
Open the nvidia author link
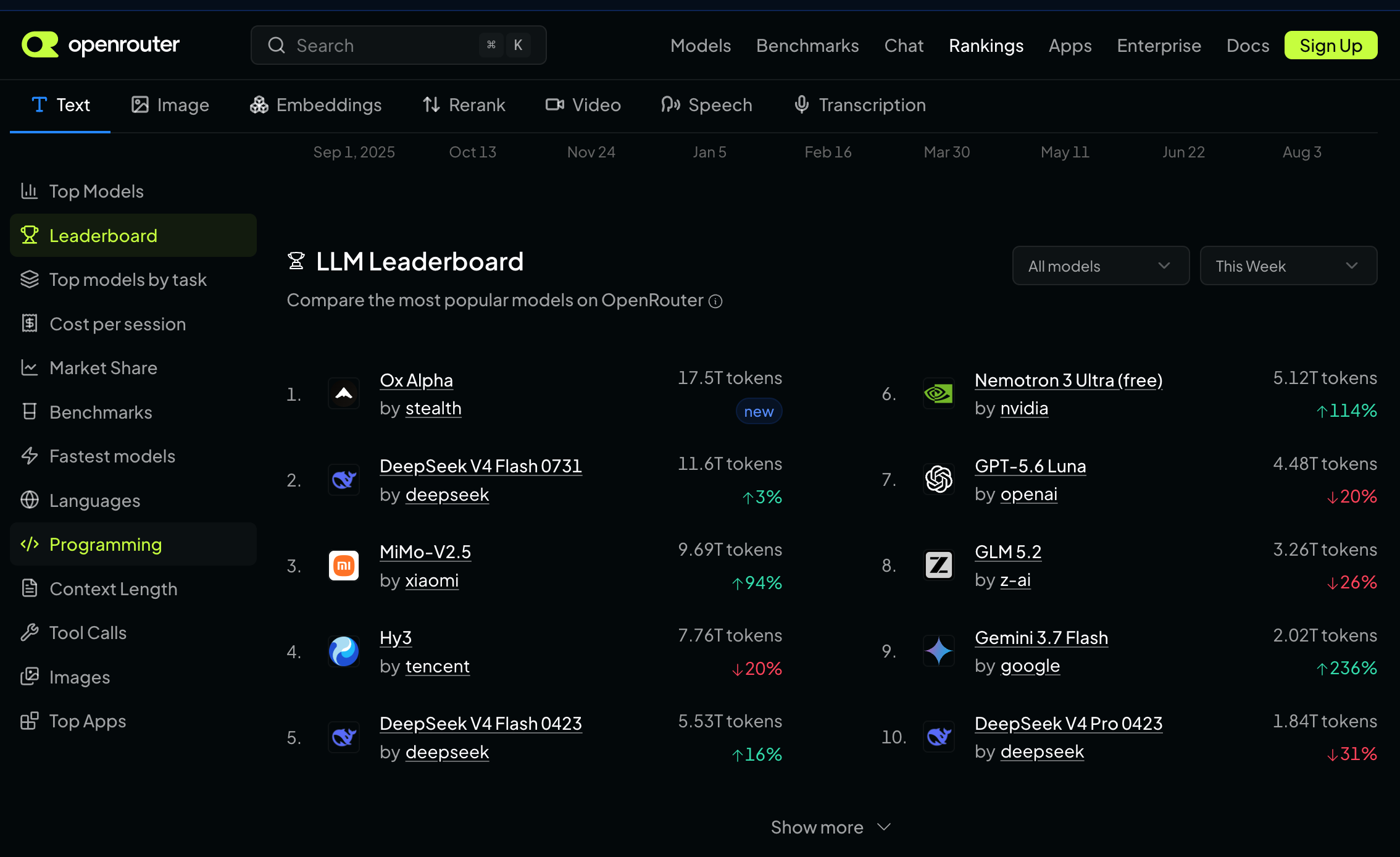point(1024,408)
